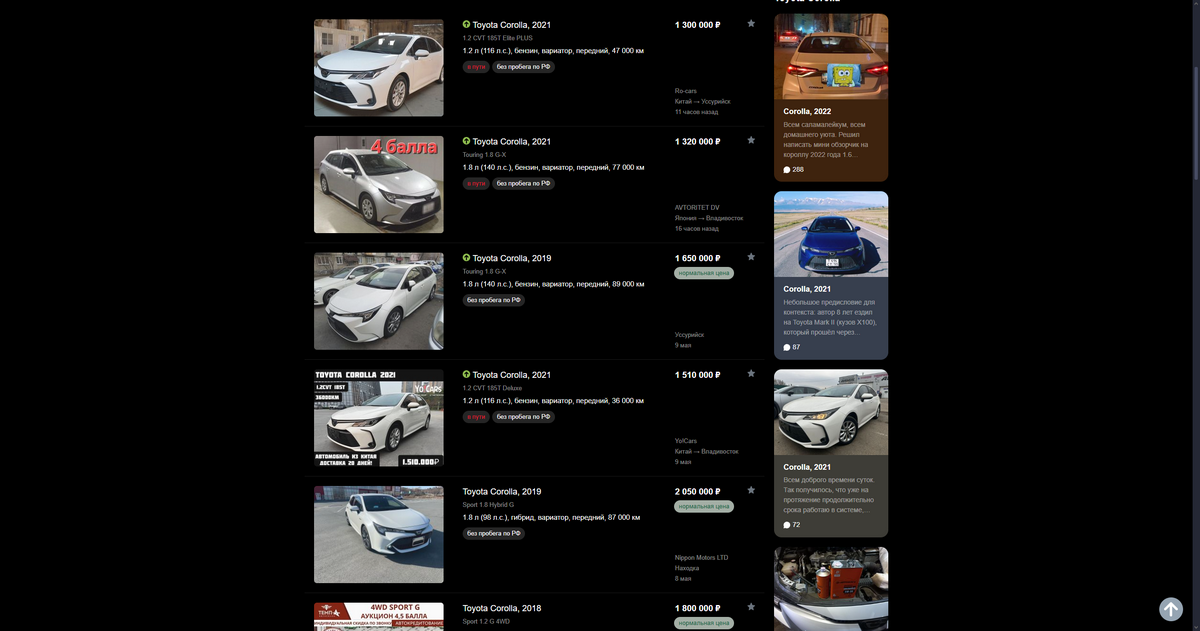The height and width of the screenshot is (631, 1200).
Task: Open white Corolla review photo with 72 comments
Action: [831, 412]
